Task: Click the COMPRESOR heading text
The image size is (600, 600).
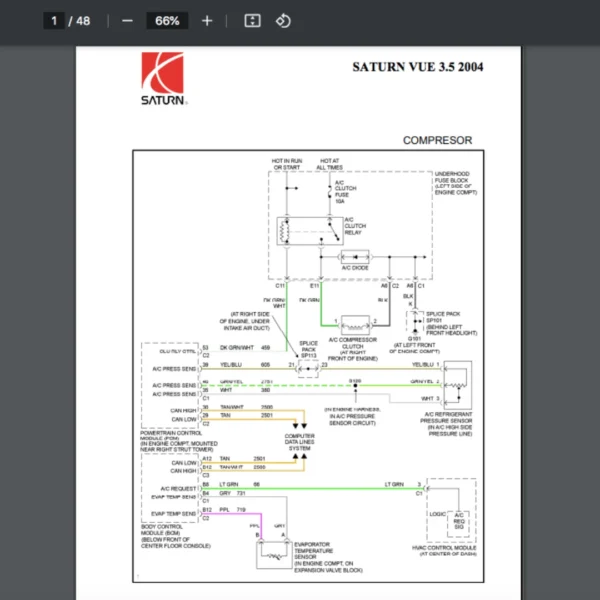Action: tap(437, 140)
